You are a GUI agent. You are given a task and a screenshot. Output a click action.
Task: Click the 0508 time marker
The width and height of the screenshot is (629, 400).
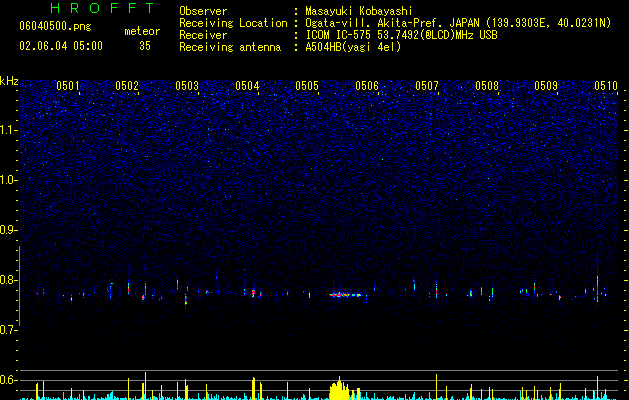pyautogui.click(x=487, y=86)
